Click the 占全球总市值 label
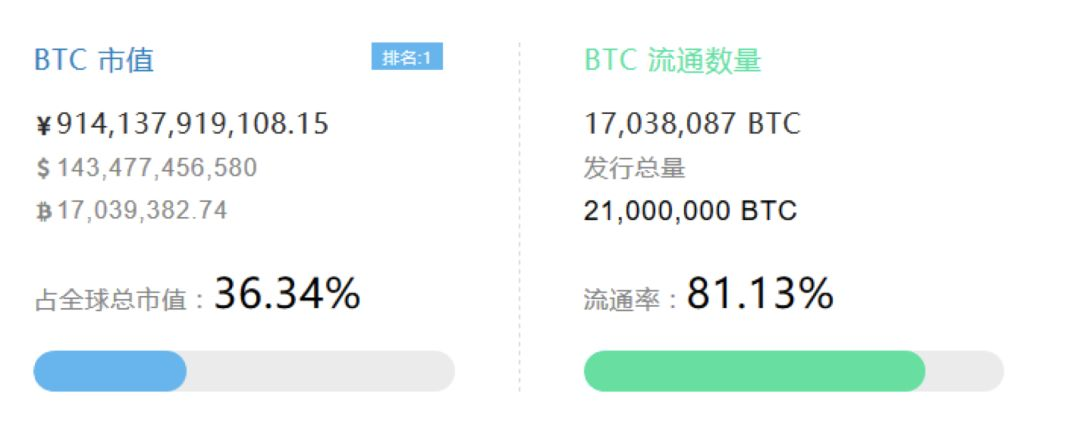The width and height of the screenshot is (1080, 422). coord(110,300)
